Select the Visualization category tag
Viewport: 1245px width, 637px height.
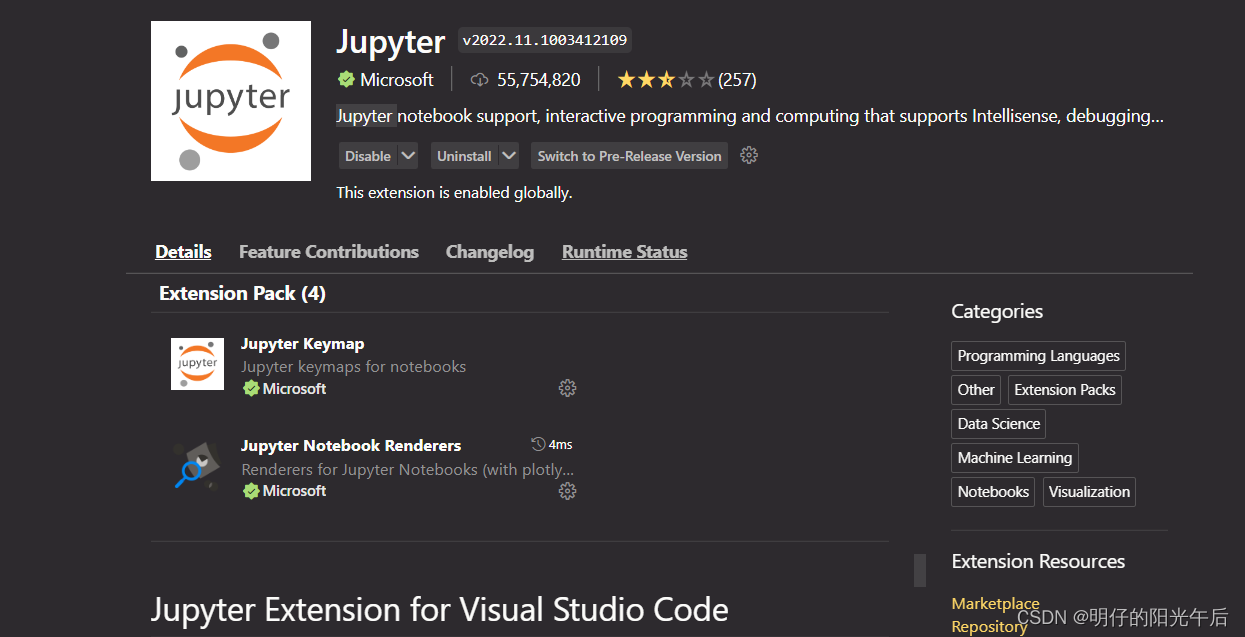pyautogui.click(x=1090, y=492)
